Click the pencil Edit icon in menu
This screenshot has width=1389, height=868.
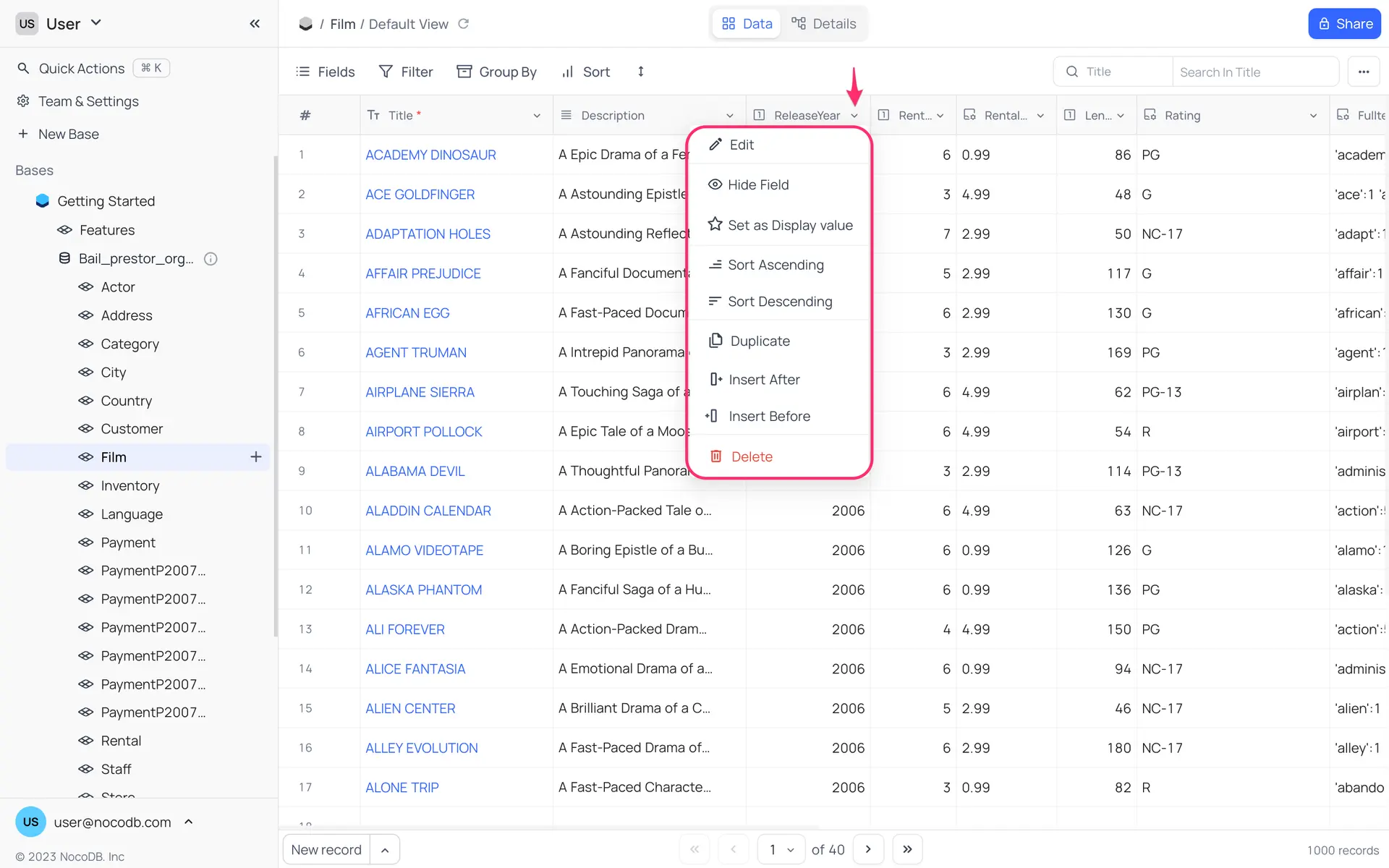(x=715, y=145)
